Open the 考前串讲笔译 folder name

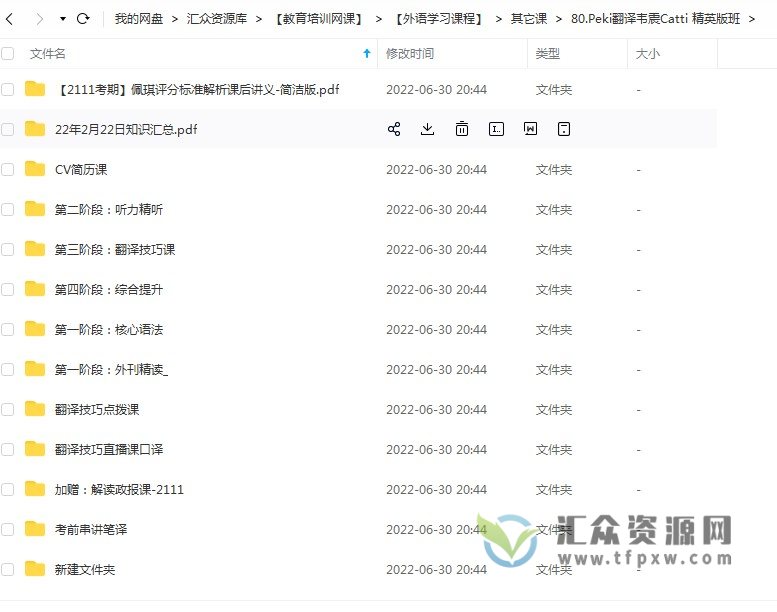click(x=91, y=529)
